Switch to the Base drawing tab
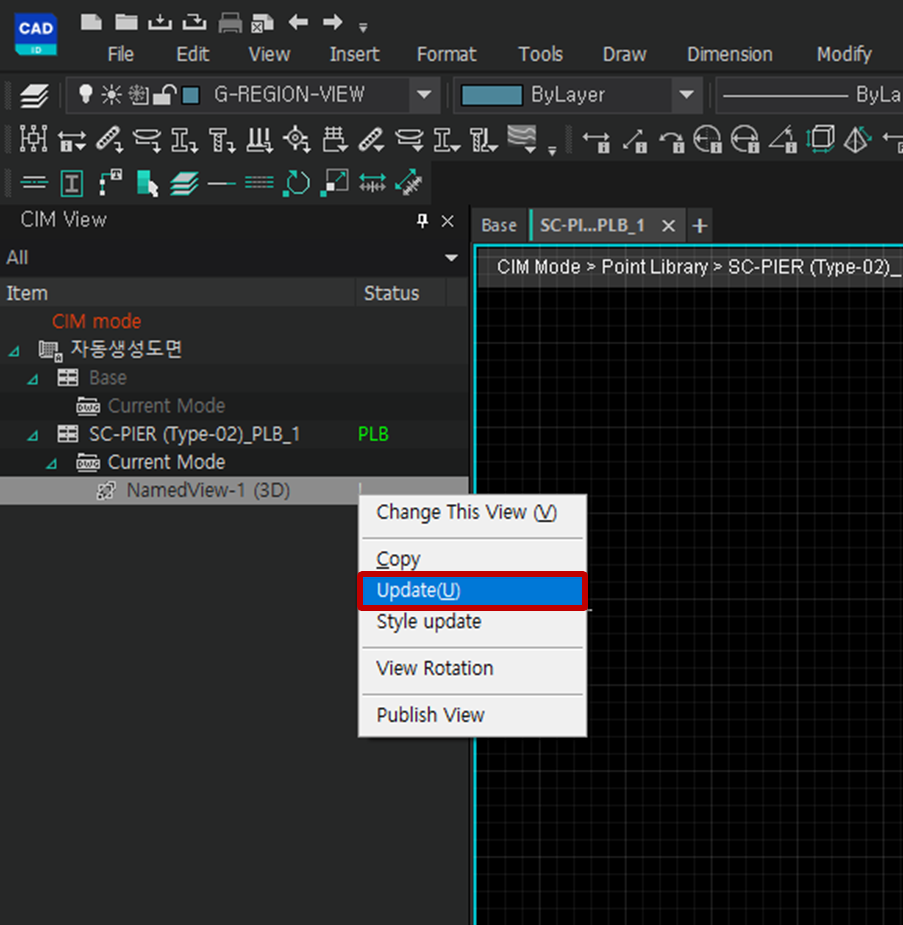Viewport: 903px width, 925px height. click(498, 225)
